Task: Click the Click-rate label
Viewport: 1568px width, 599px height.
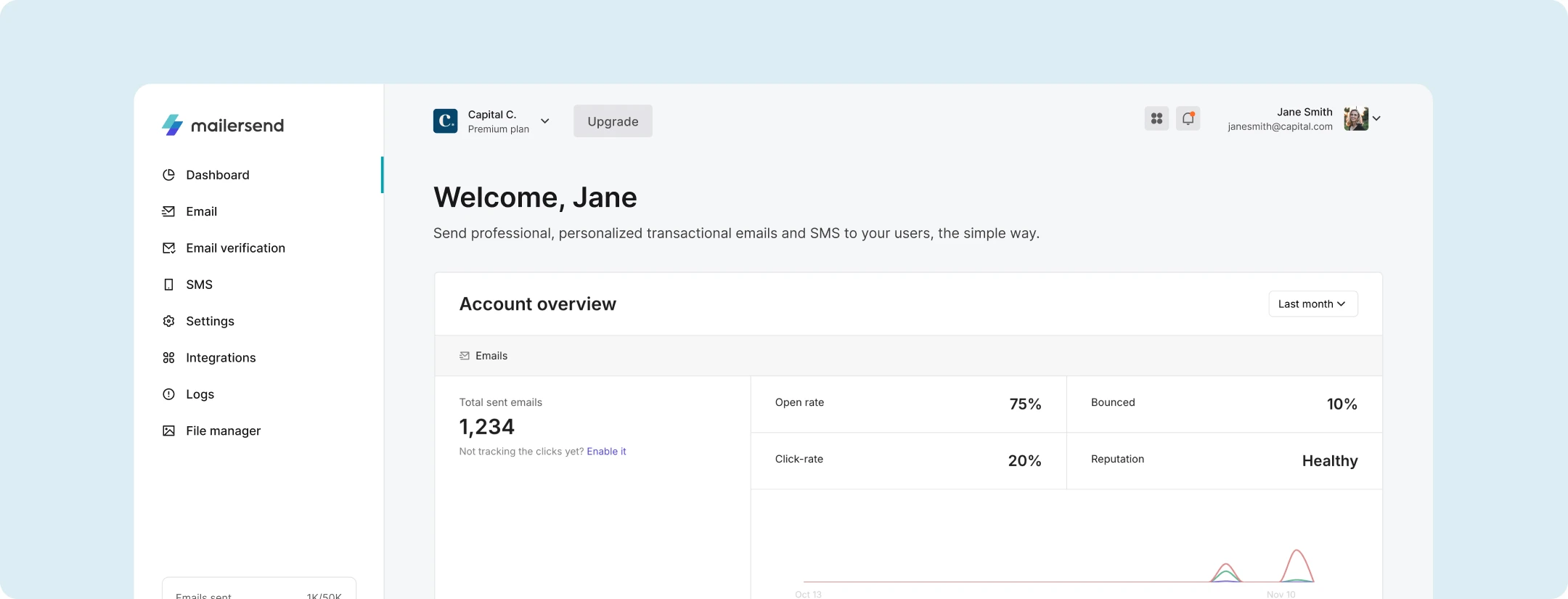Action: (799, 459)
